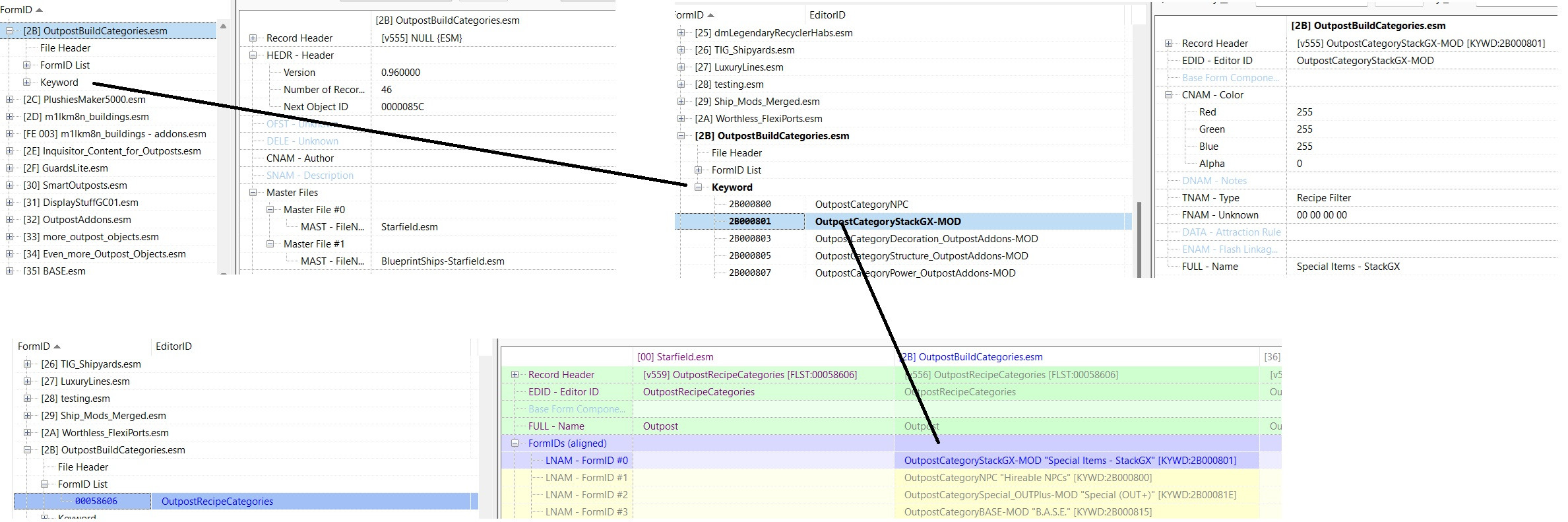
Task: Collapse the FormIDs (aligned) section
Action: [x=515, y=443]
